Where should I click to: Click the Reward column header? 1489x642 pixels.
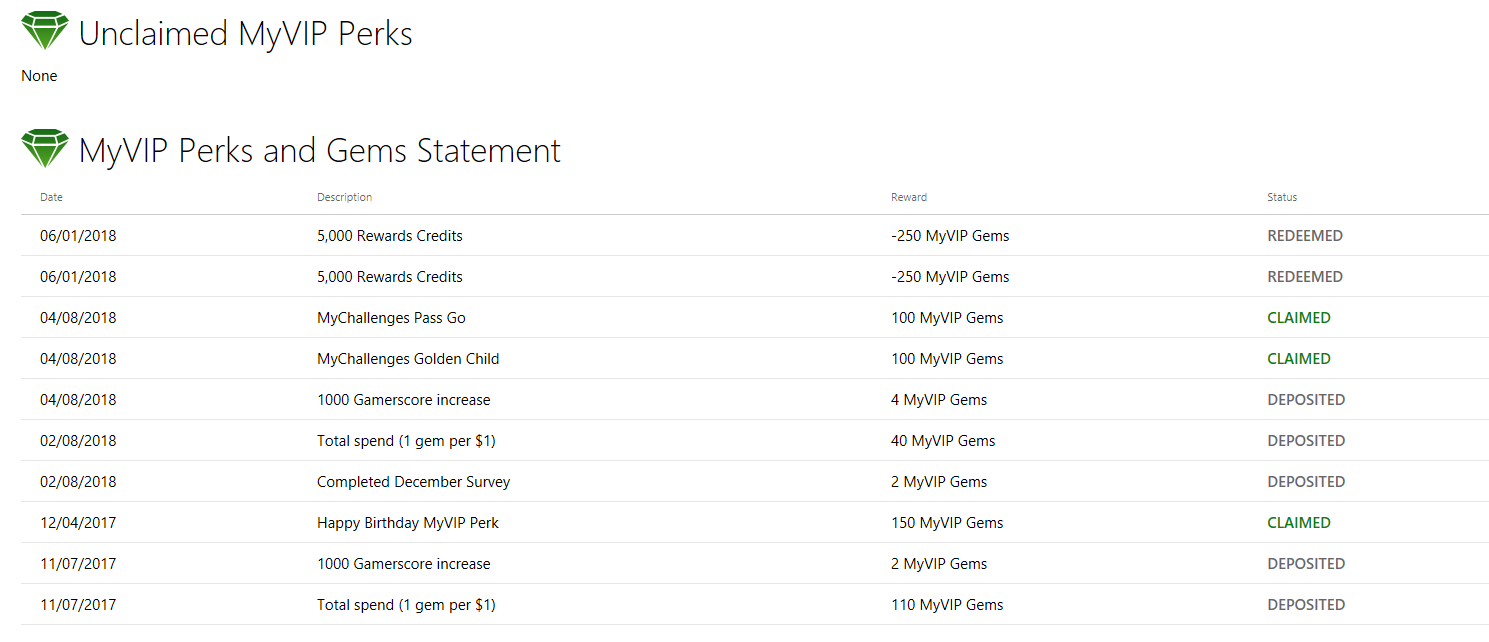click(908, 197)
